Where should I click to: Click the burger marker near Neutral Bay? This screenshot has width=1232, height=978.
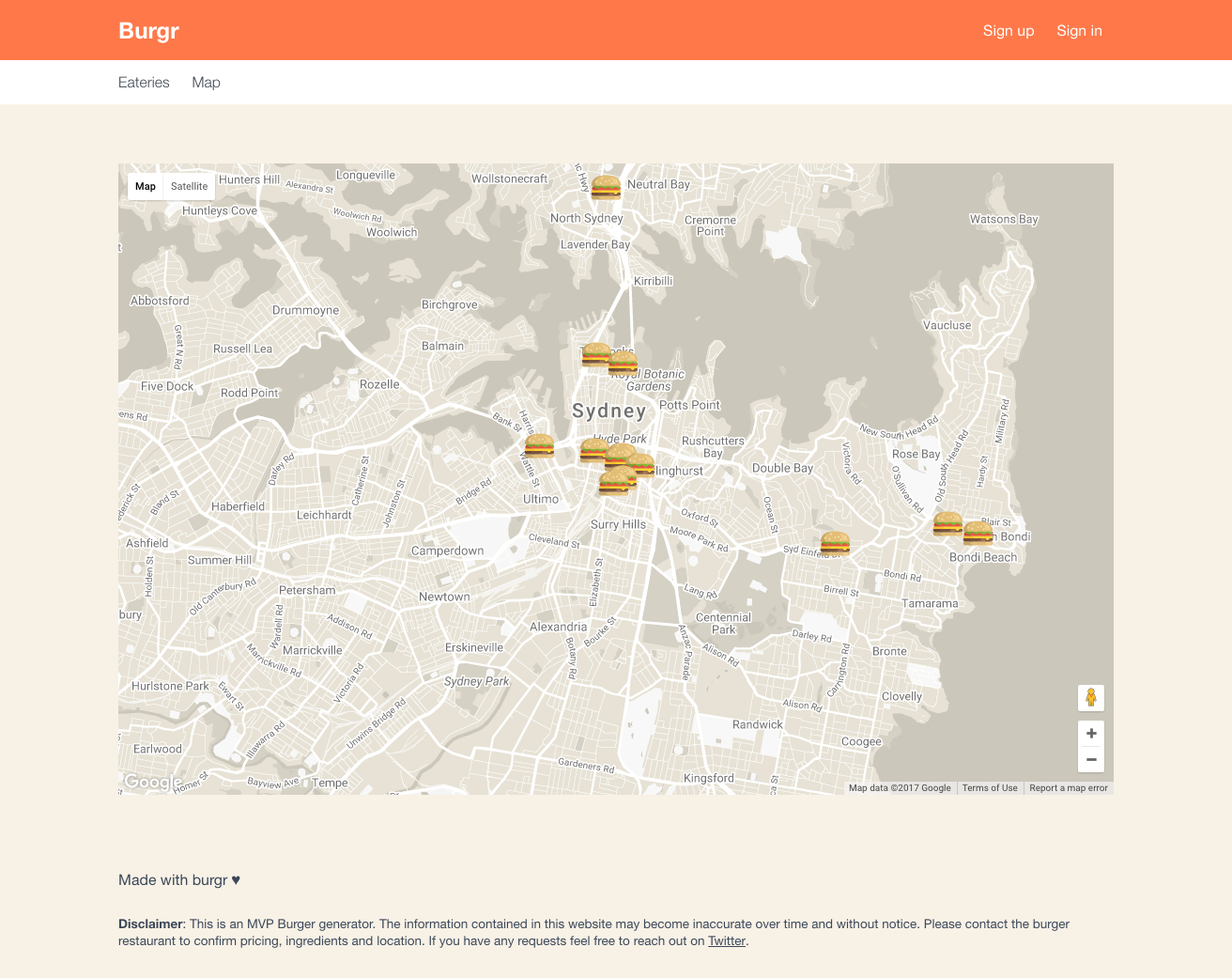[x=606, y=187]
